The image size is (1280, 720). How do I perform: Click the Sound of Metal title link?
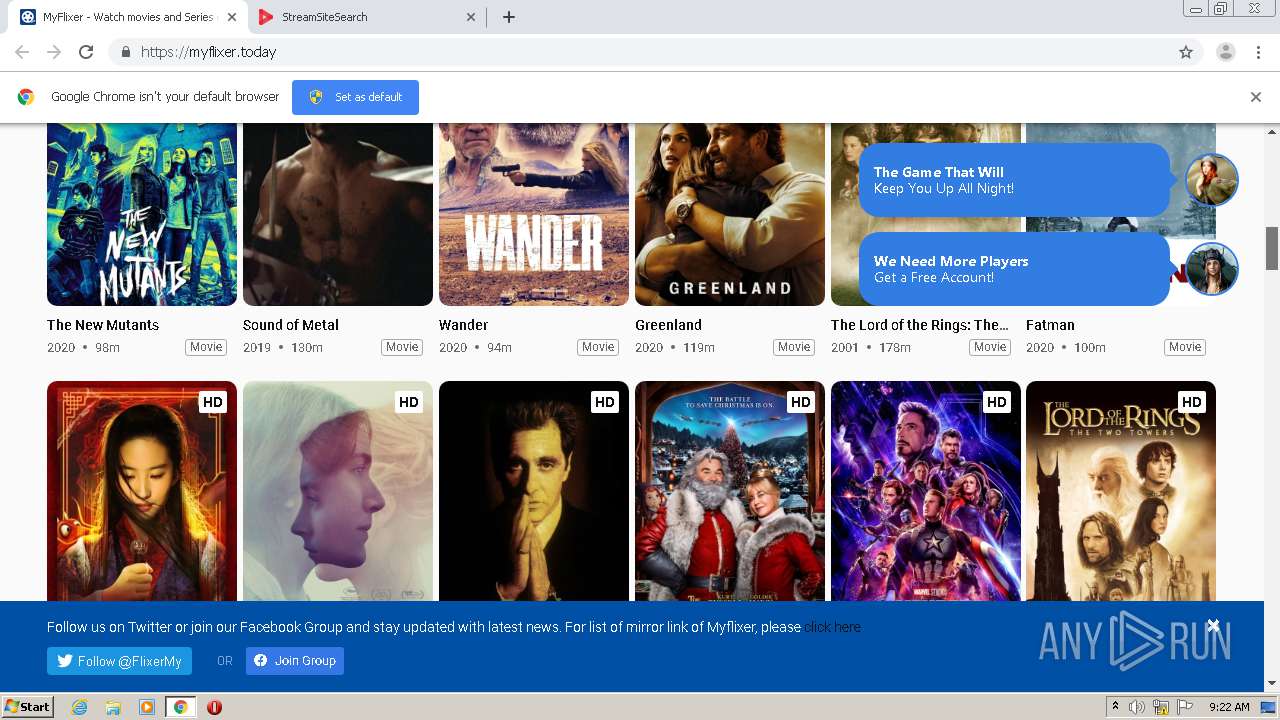[x=291, y=325]
